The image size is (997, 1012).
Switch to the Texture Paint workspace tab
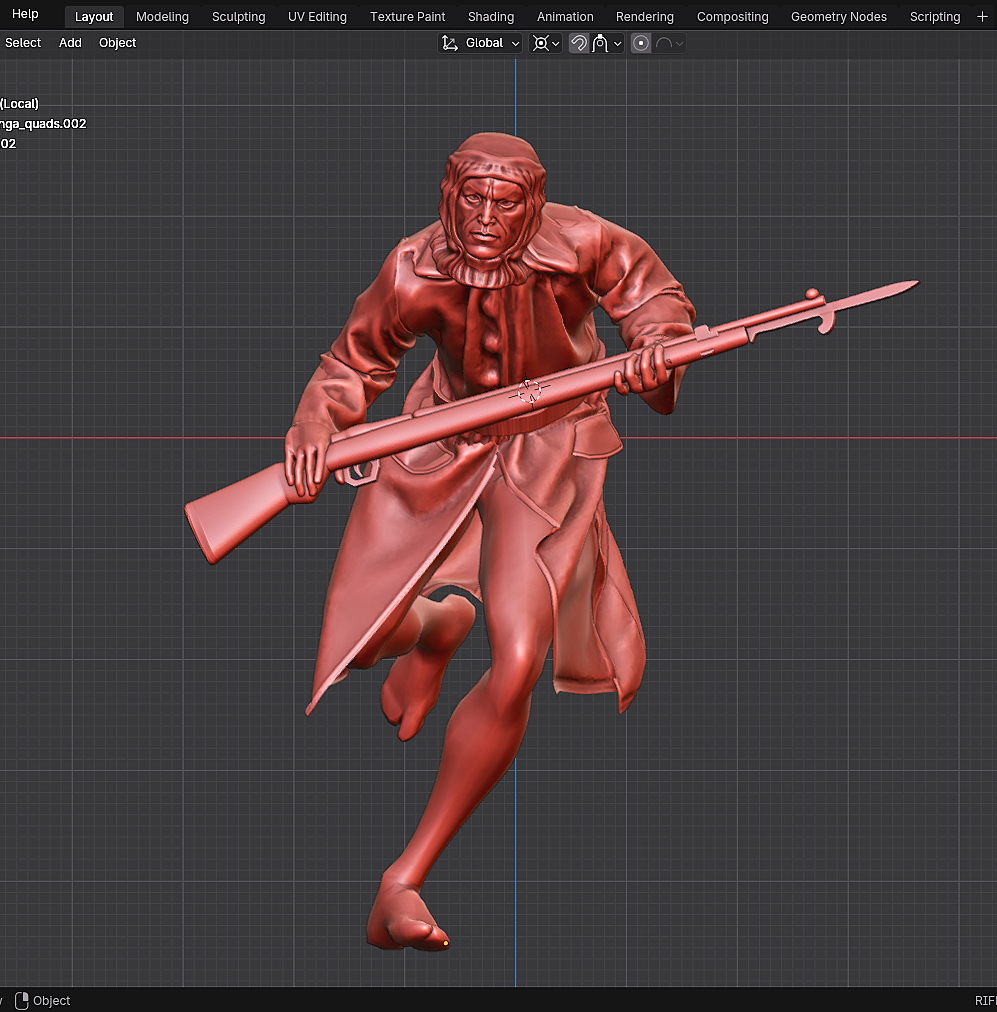coord(408,17)
